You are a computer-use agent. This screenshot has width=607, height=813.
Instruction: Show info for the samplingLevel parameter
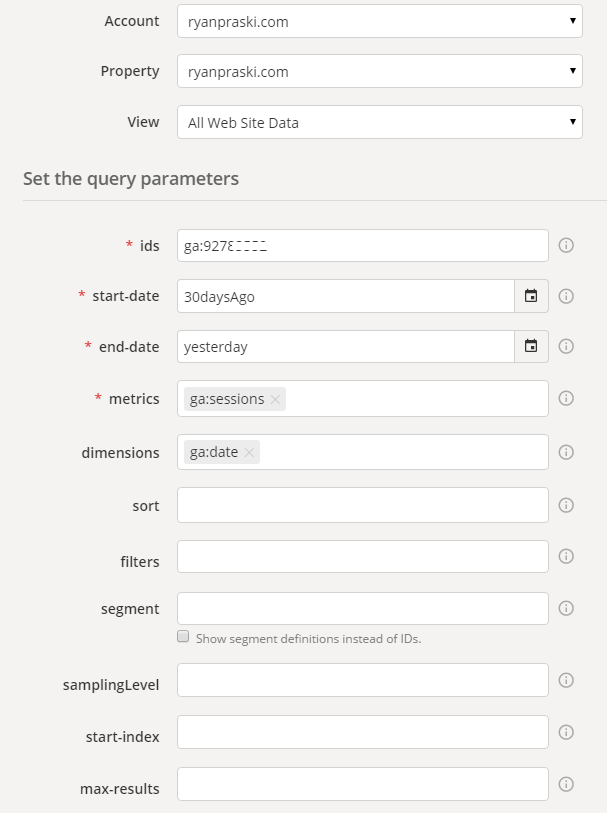pyautogui.click(x=566, y=680)
